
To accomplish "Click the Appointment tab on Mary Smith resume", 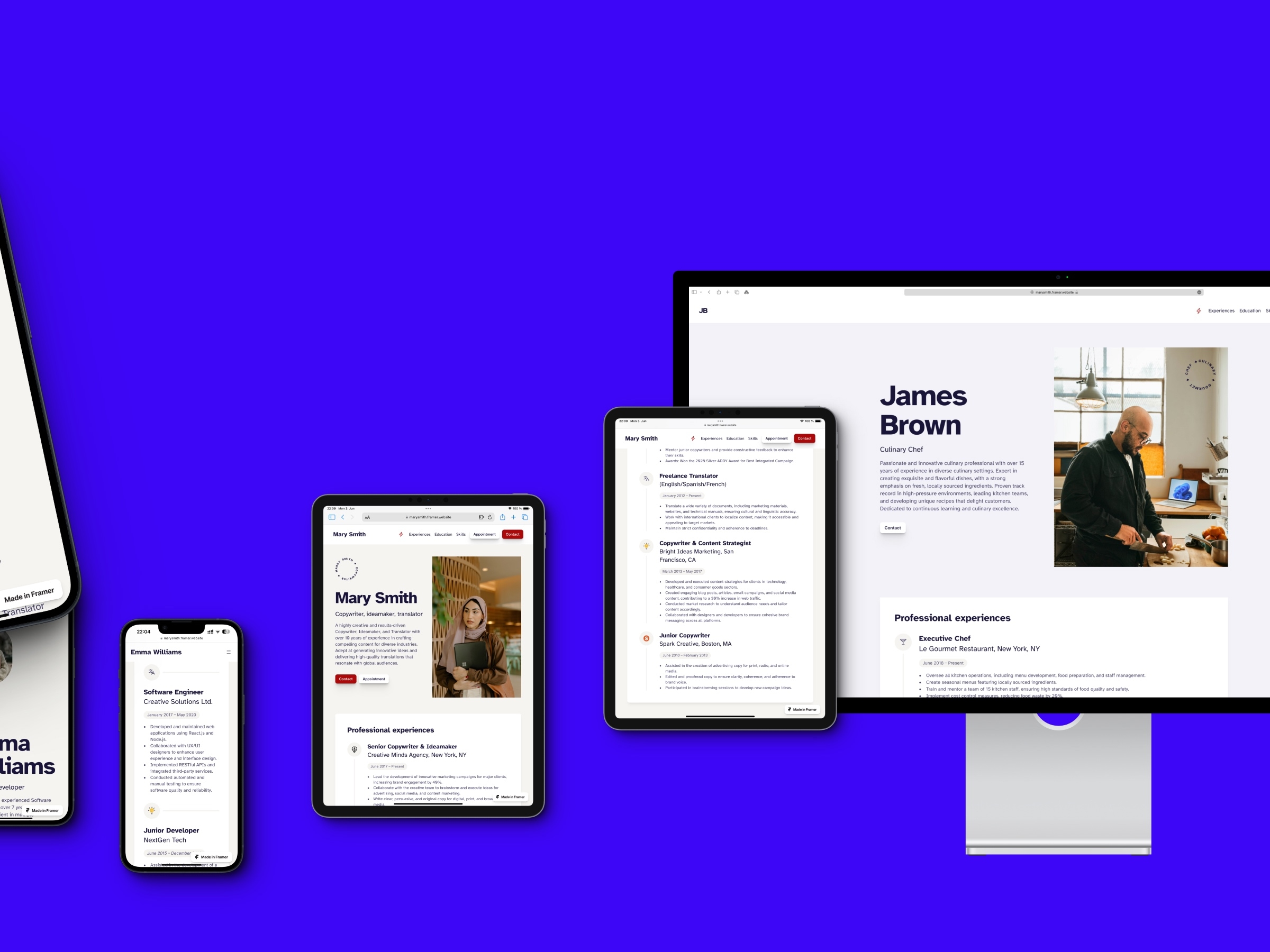I will (484, 534).
